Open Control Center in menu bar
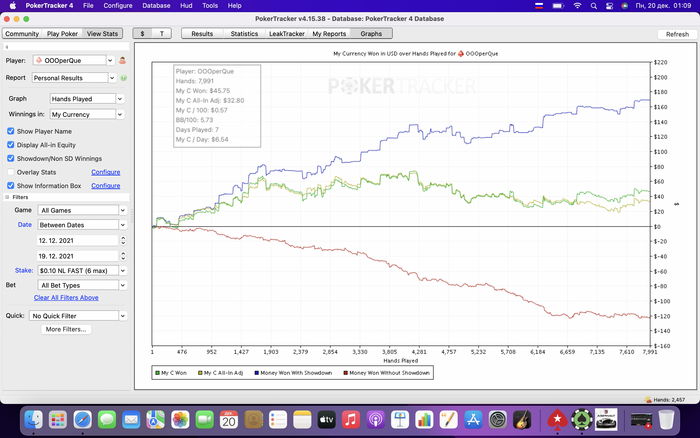700x438 pixels. coord(609,6)
